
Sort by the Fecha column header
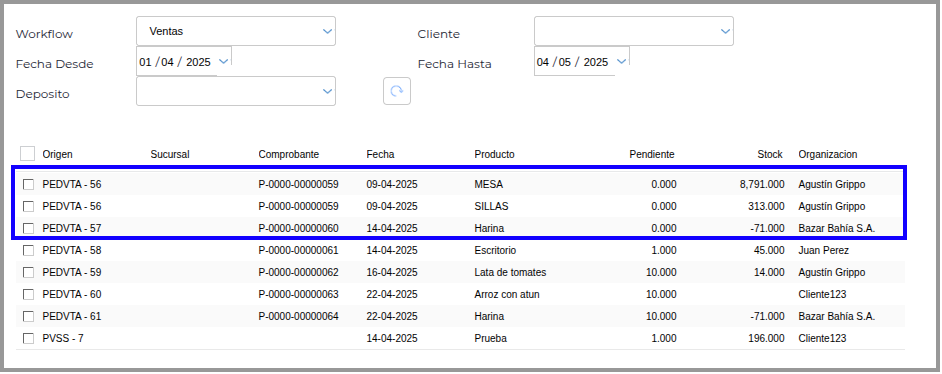click(380, 154)
